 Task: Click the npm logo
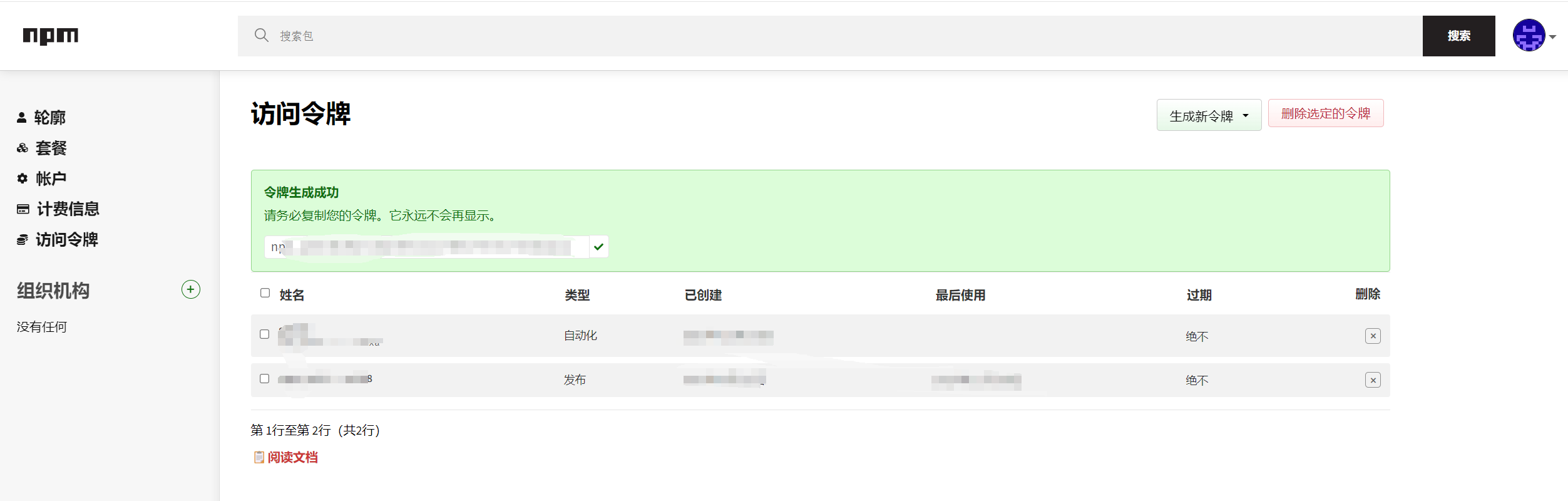[51, 36]
